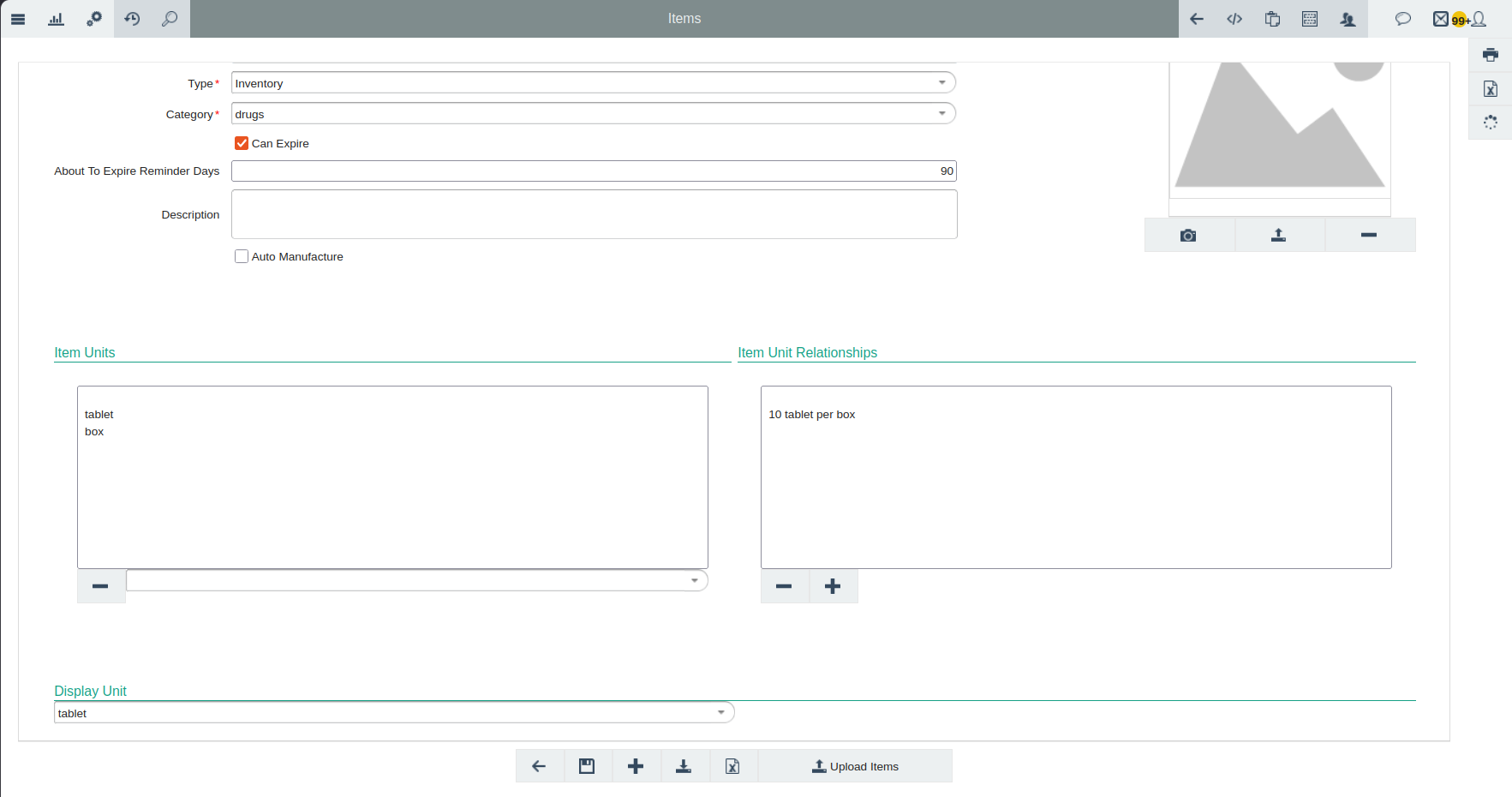Upload an item image
1512x797 pixels.
(x=1279, y=235)
